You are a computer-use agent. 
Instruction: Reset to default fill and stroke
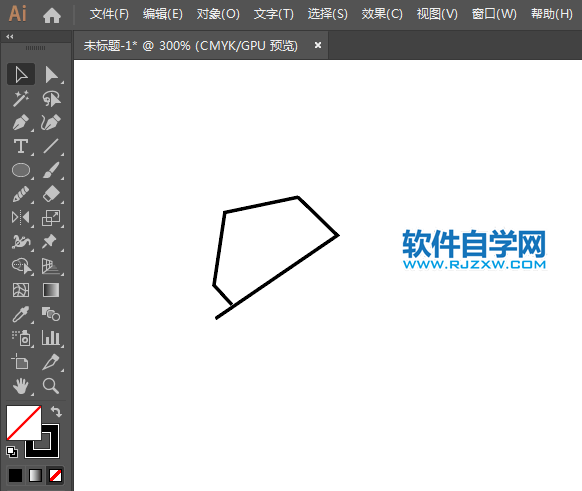click(12, 452)
